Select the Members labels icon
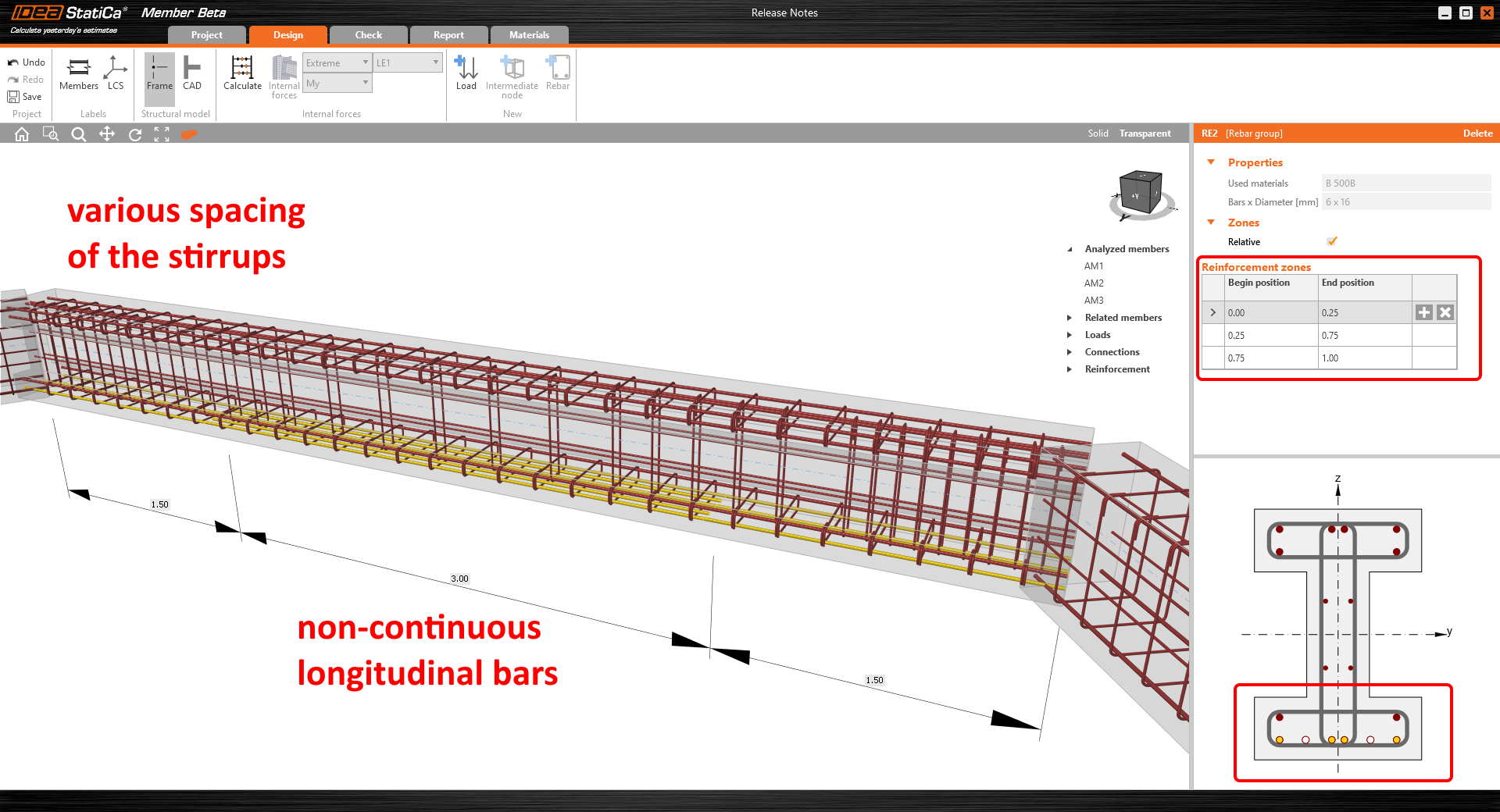This screenshot has height=812, width=1500. pos(78,74)
